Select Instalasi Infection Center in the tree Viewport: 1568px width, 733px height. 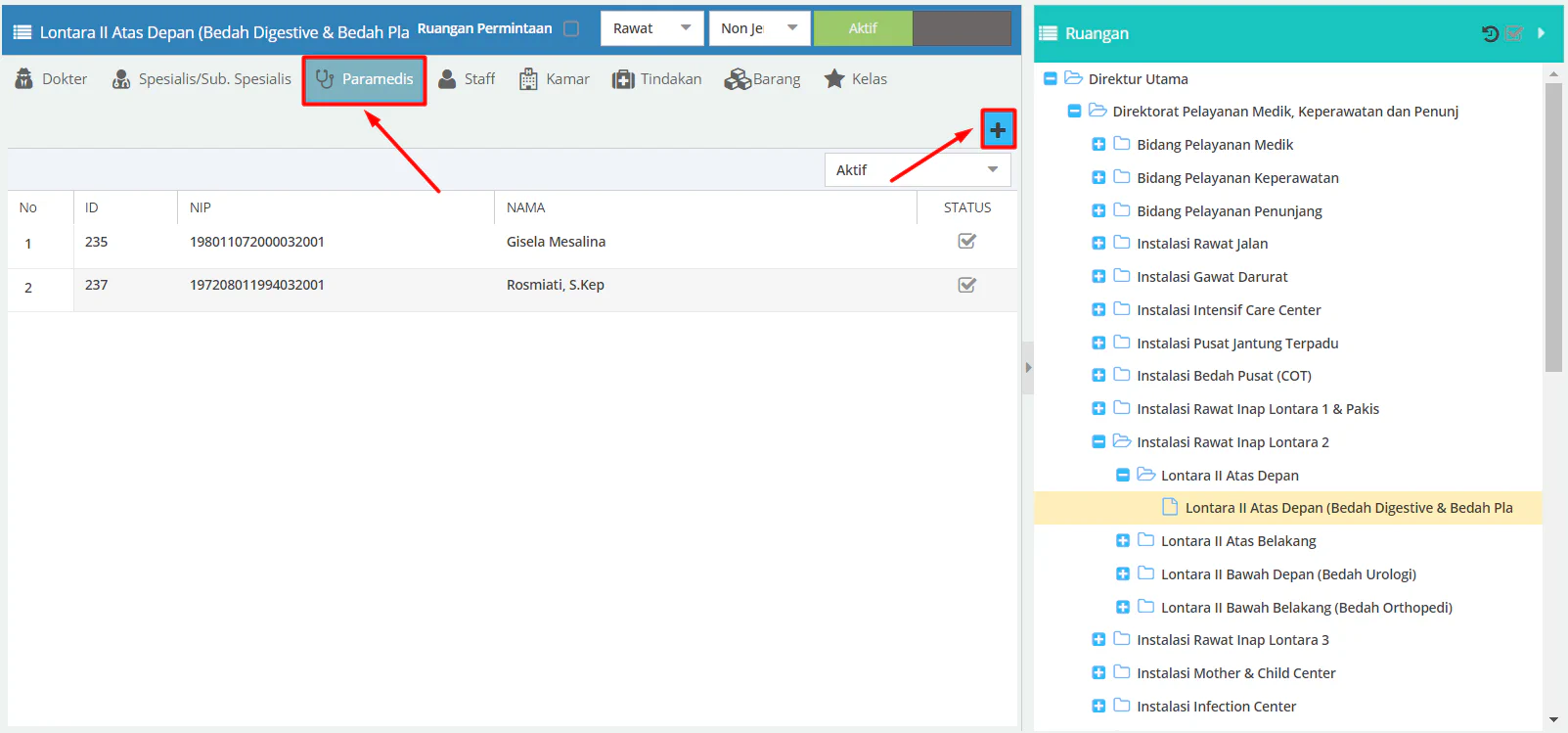[1216, 707]
